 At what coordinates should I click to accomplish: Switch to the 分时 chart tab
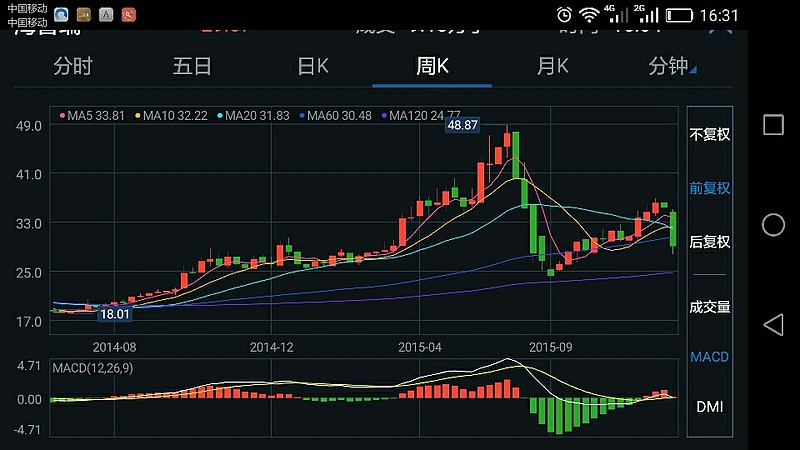click(72, 66)
